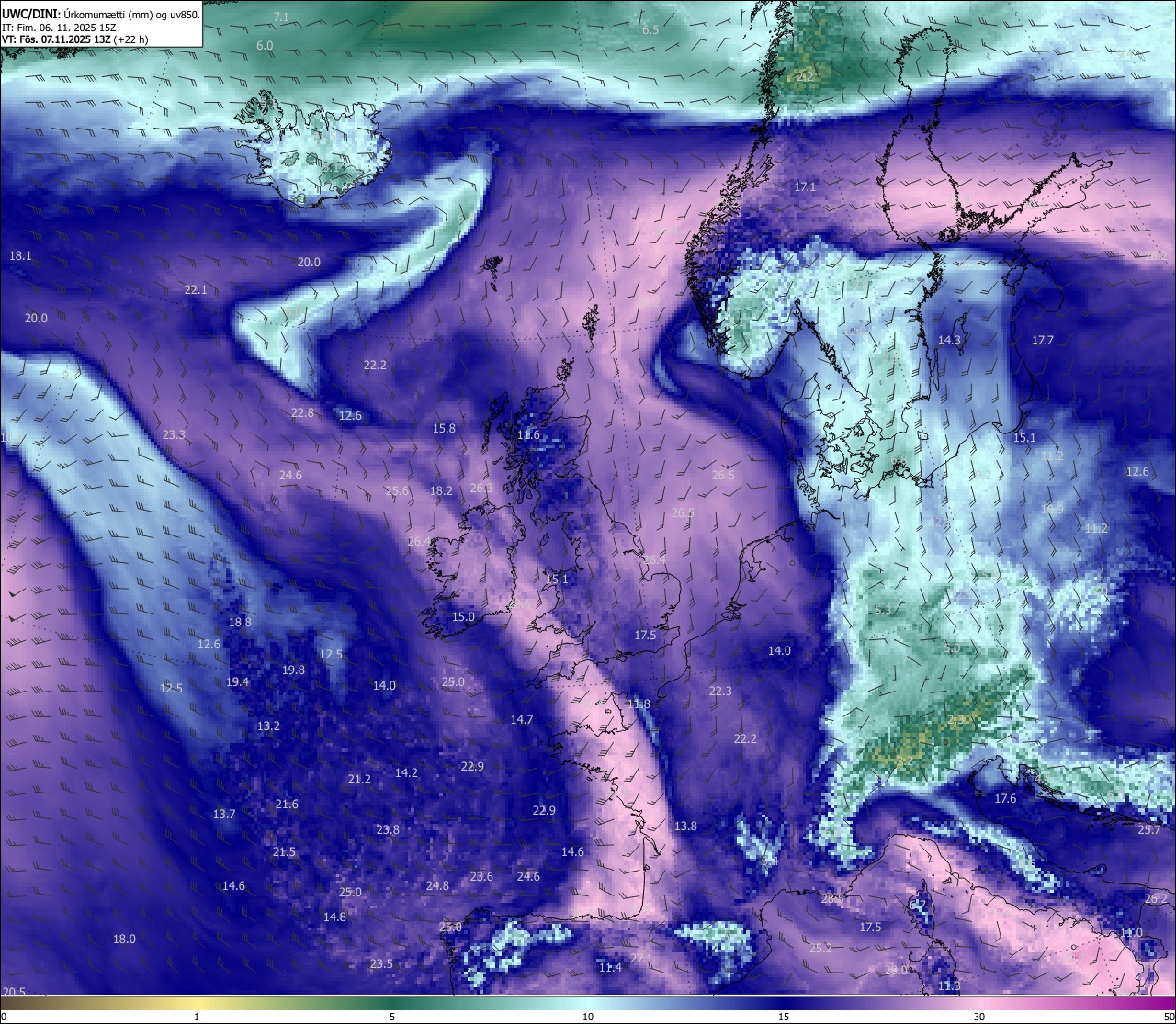Click the 23.8 value label
Screen dimensions: 1176x1024
[388, 830]
